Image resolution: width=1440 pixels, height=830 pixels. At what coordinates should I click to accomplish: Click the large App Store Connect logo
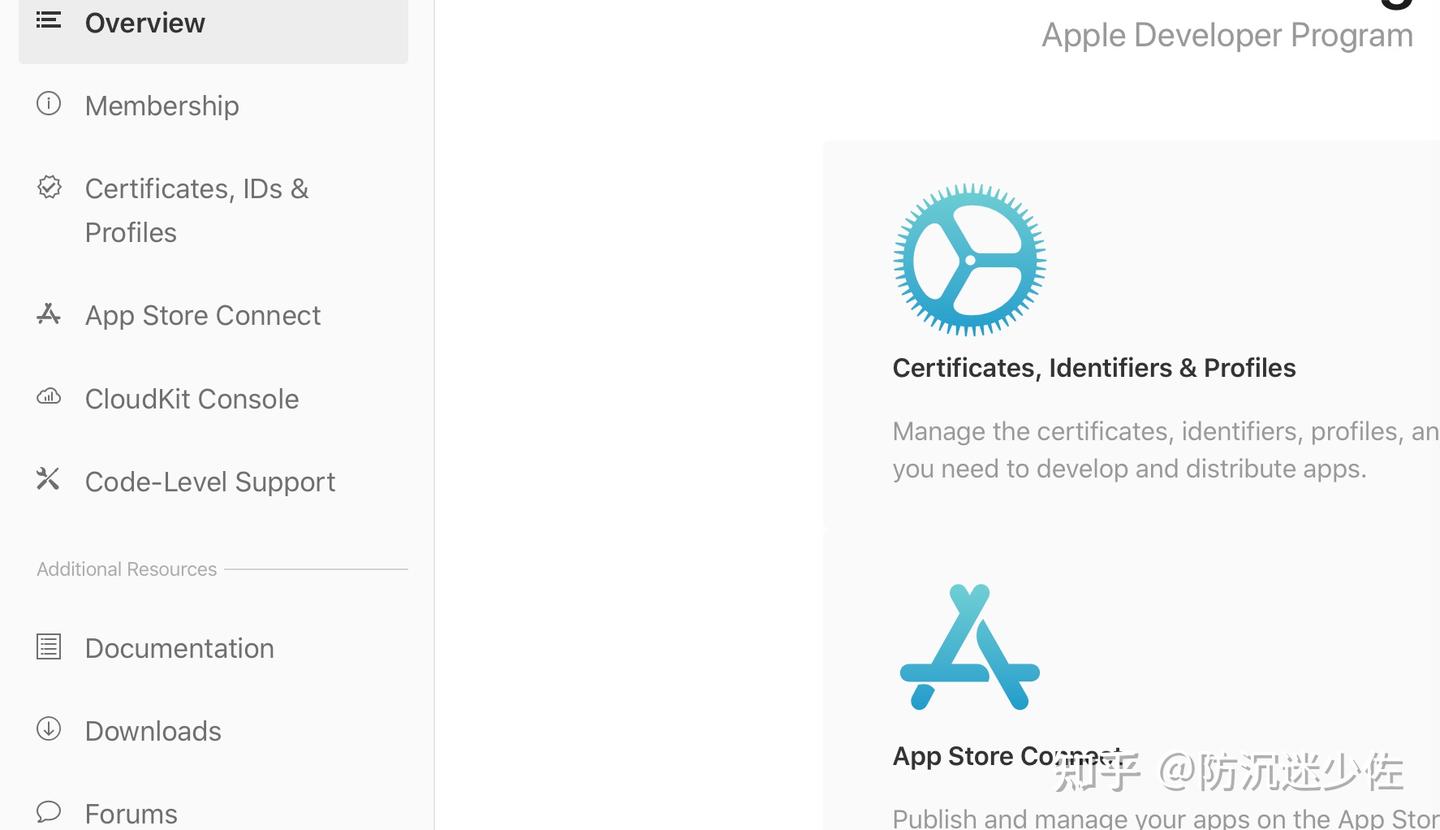969,647
